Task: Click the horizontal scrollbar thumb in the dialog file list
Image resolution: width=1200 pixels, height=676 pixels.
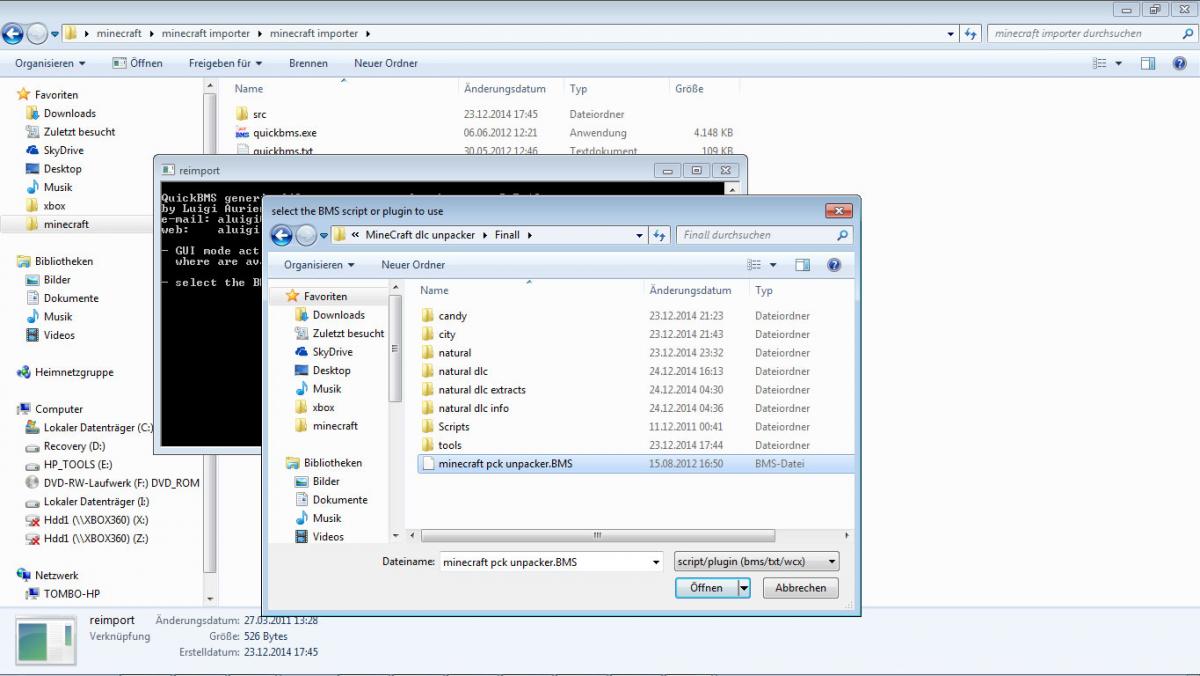Action: (x=598, y=536)
